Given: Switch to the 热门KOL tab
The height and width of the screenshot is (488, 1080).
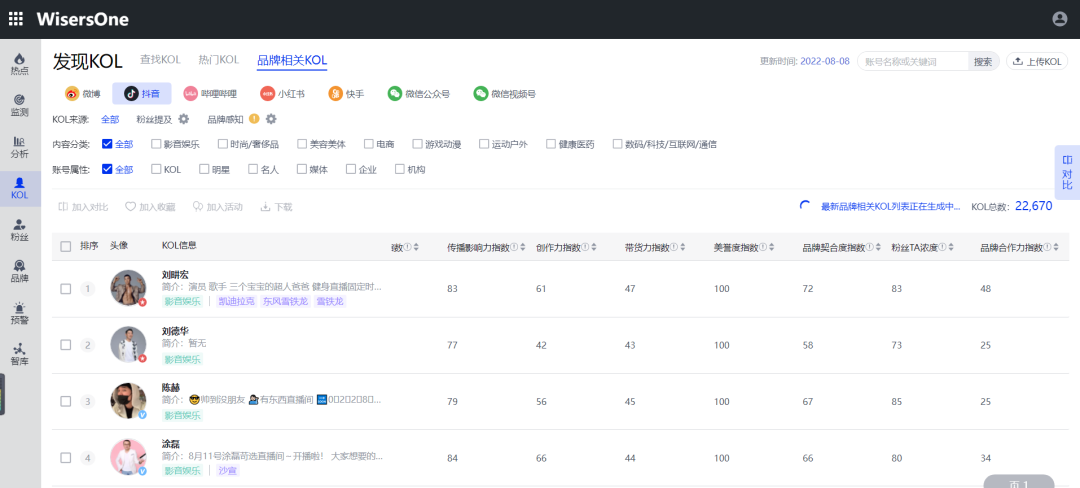Looking at the screenshot, I should tap(218, 60).
